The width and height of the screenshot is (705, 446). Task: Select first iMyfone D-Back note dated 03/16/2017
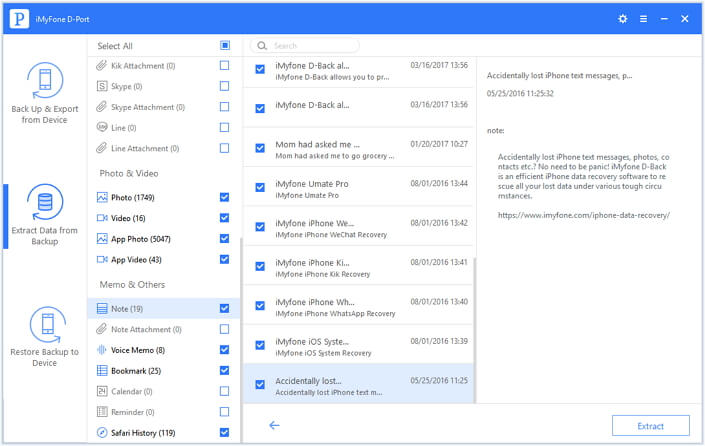click(358, 71)
